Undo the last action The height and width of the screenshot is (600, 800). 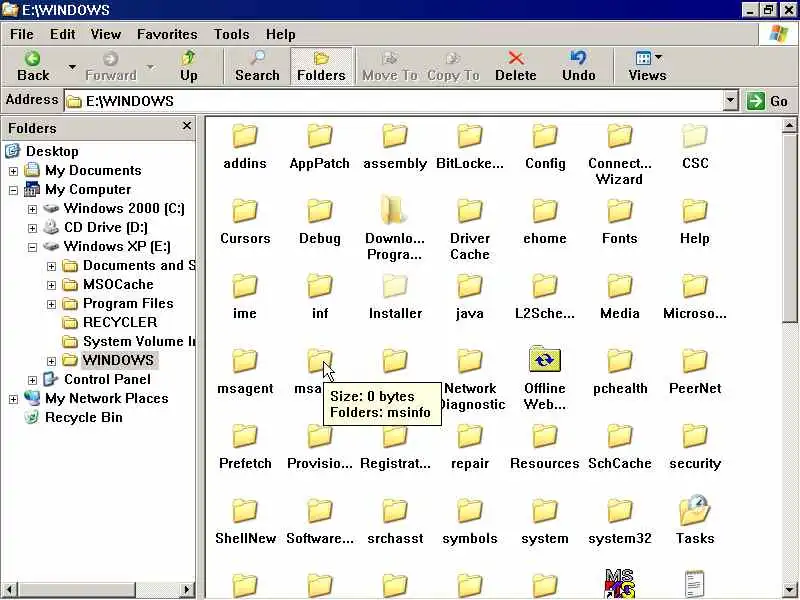pyautogui.click(x=579, y=66)
